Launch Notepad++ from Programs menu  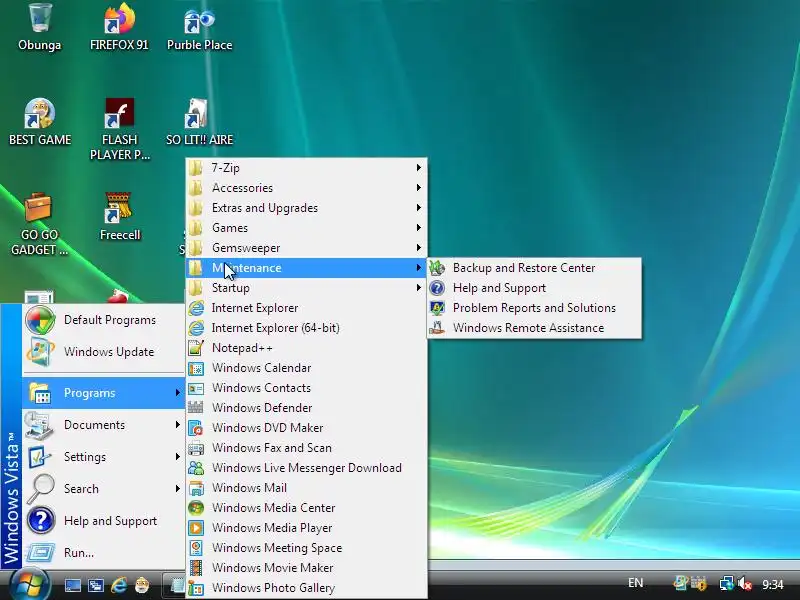tap(306, 348)
